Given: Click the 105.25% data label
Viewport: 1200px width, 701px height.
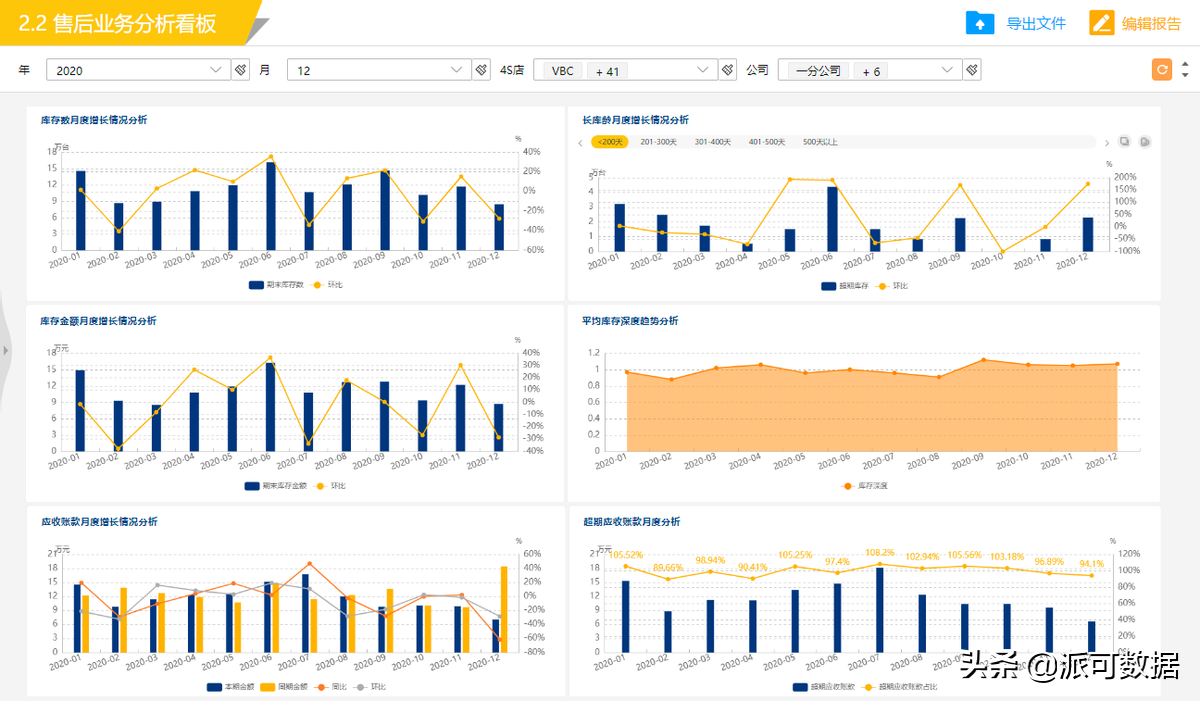Looking at the screenshot, I should click(795, 555).
